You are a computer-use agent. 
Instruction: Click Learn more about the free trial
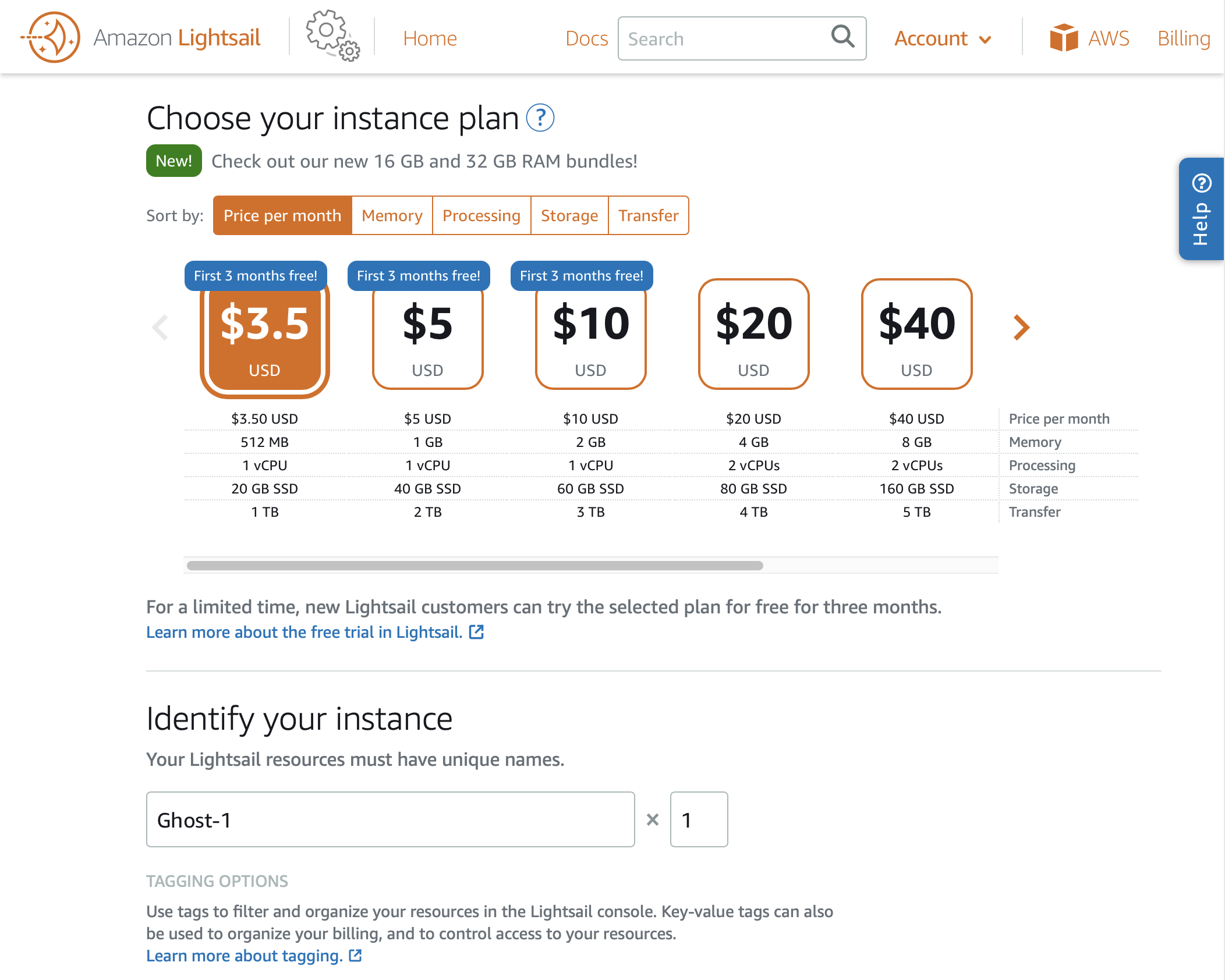[303, 632]
